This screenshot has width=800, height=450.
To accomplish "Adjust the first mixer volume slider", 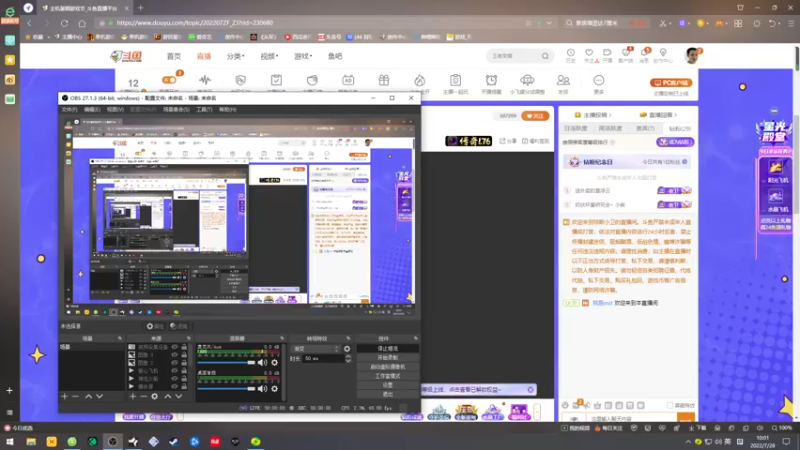I will click(x=226, y=362).
